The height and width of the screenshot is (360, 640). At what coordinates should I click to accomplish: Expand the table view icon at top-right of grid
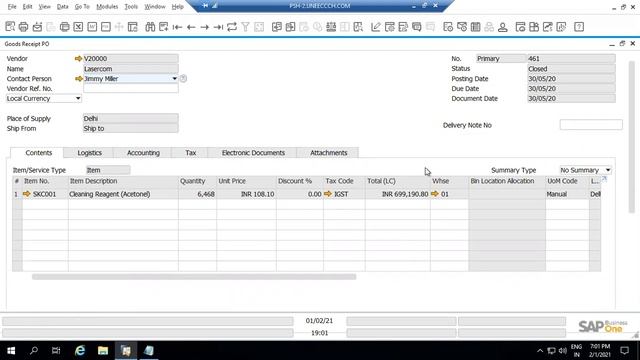(x=604, y=179)
